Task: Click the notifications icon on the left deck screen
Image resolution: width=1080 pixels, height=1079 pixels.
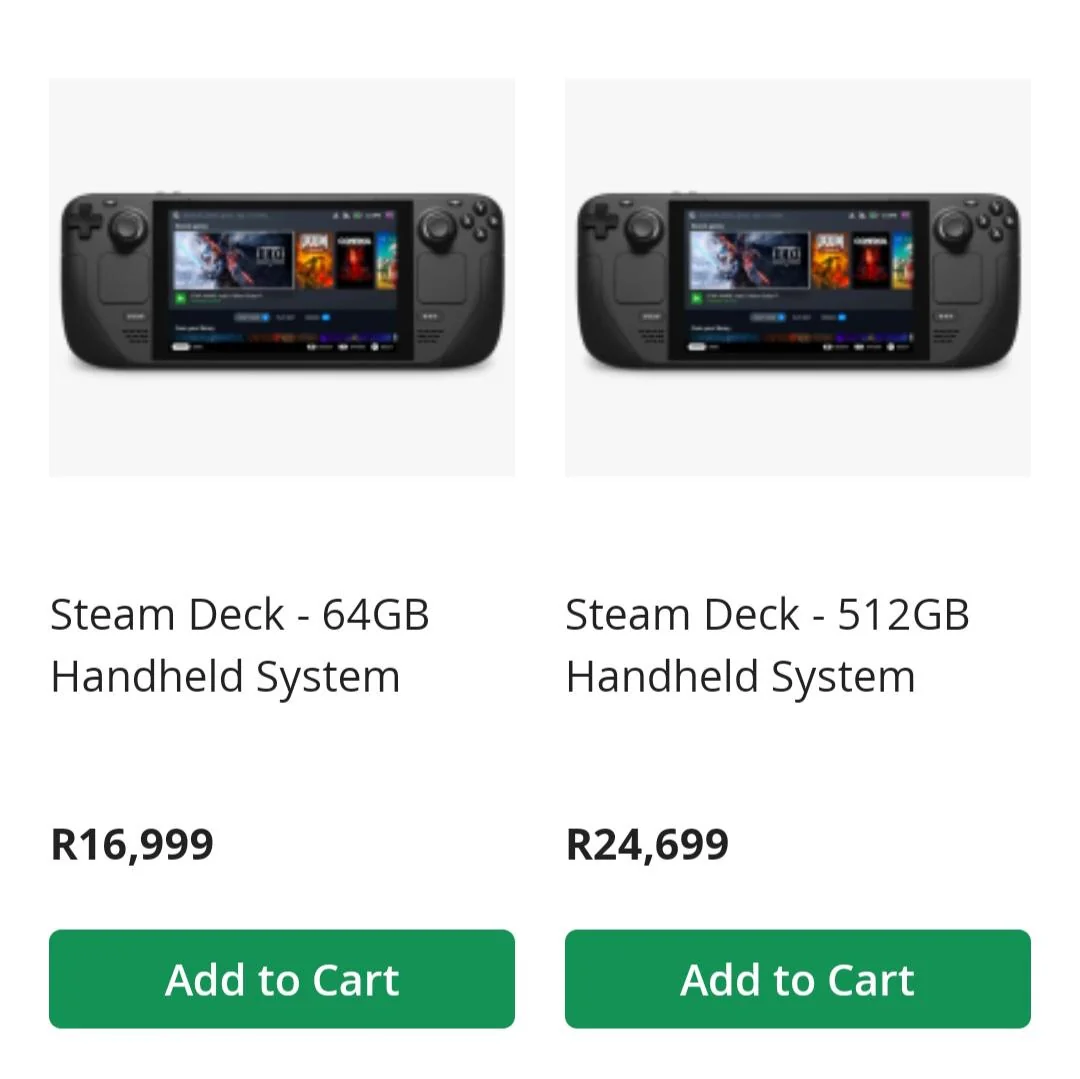Action: 346,215
